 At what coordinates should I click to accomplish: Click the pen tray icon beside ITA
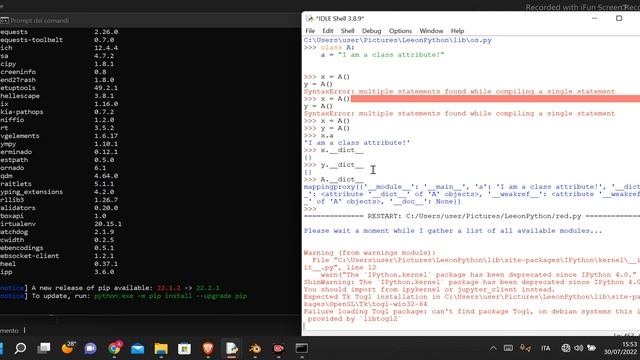click(x=525, y=348)
